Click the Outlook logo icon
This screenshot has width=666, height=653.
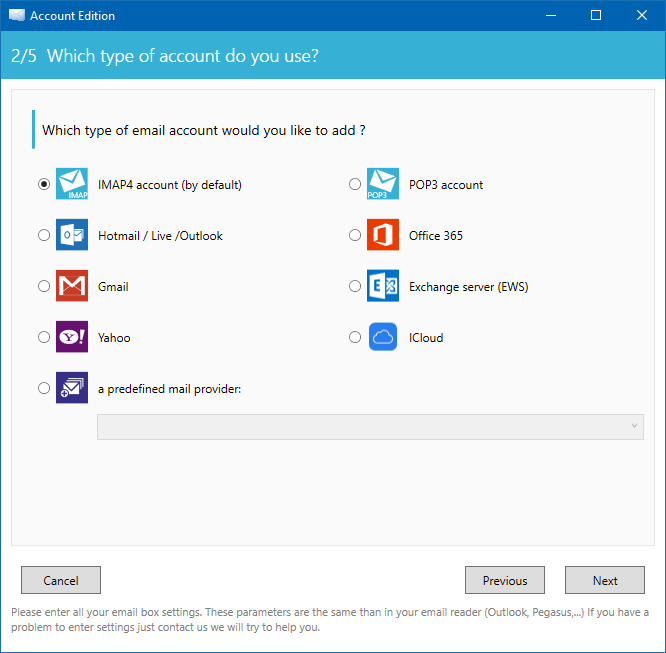point(72,235)
